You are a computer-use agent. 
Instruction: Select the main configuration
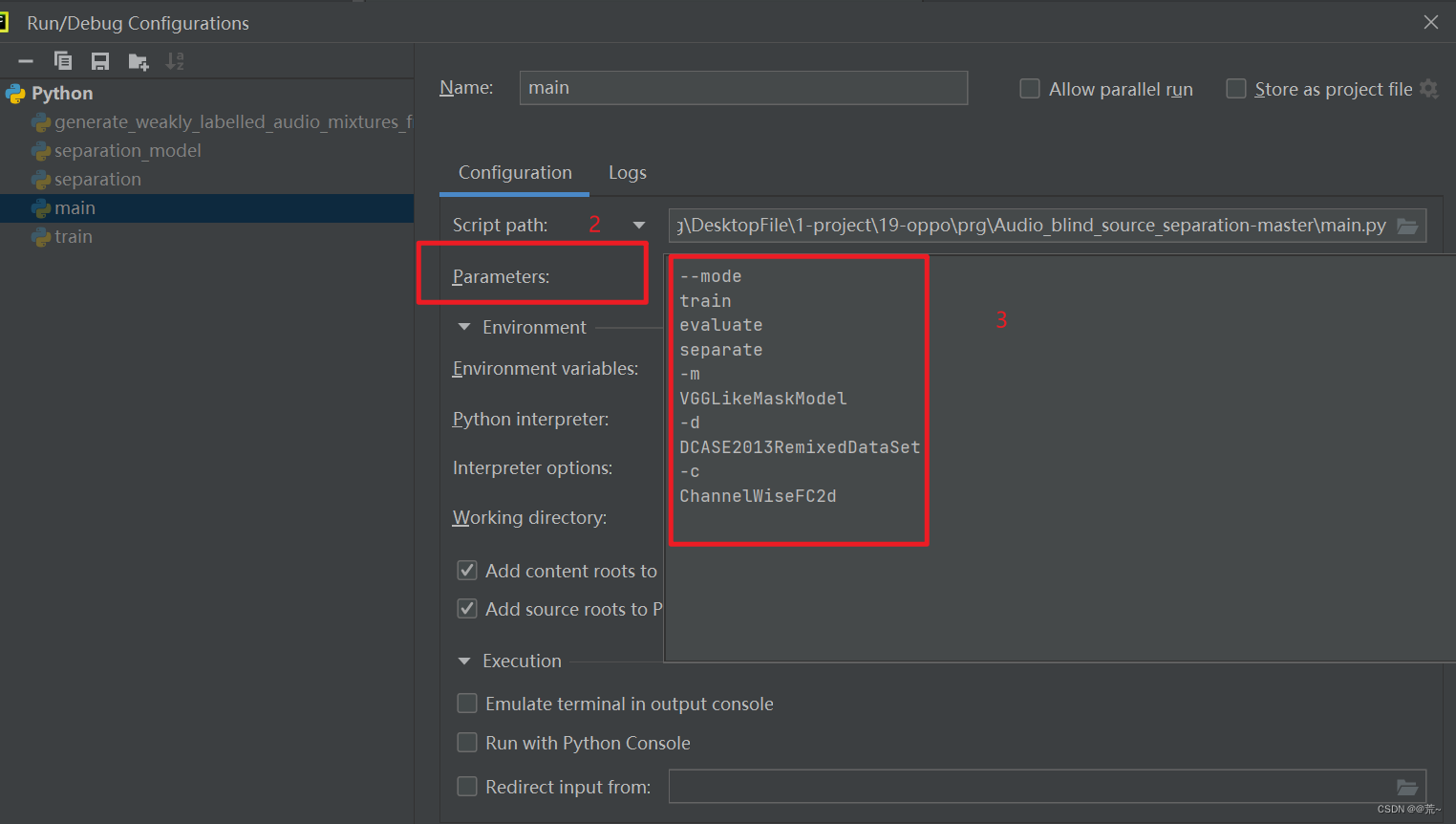[x=206, y=207]
